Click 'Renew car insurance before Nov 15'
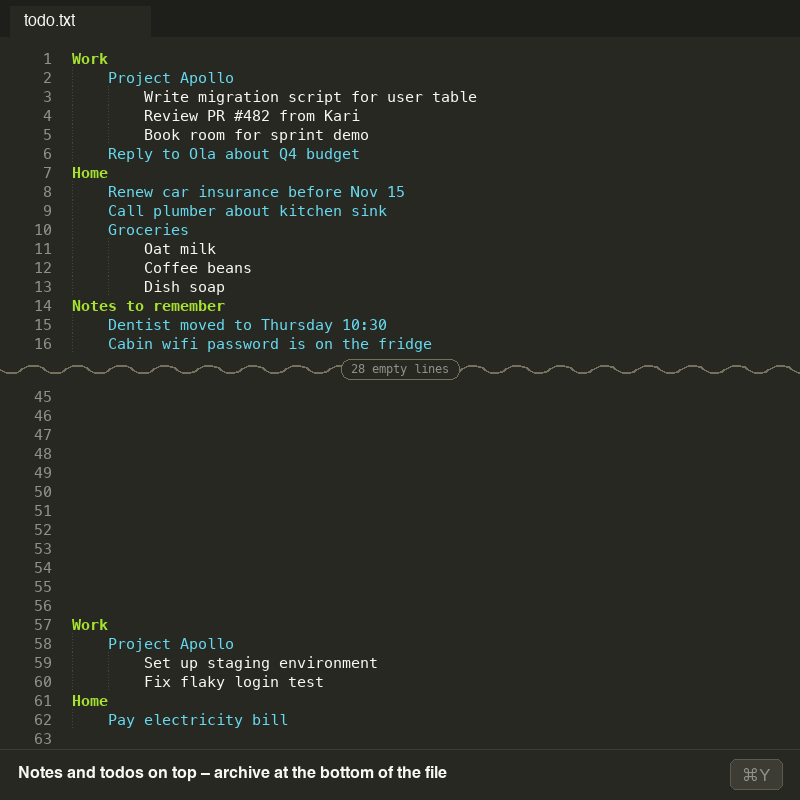800x800 pixels. tap(256, 192)
